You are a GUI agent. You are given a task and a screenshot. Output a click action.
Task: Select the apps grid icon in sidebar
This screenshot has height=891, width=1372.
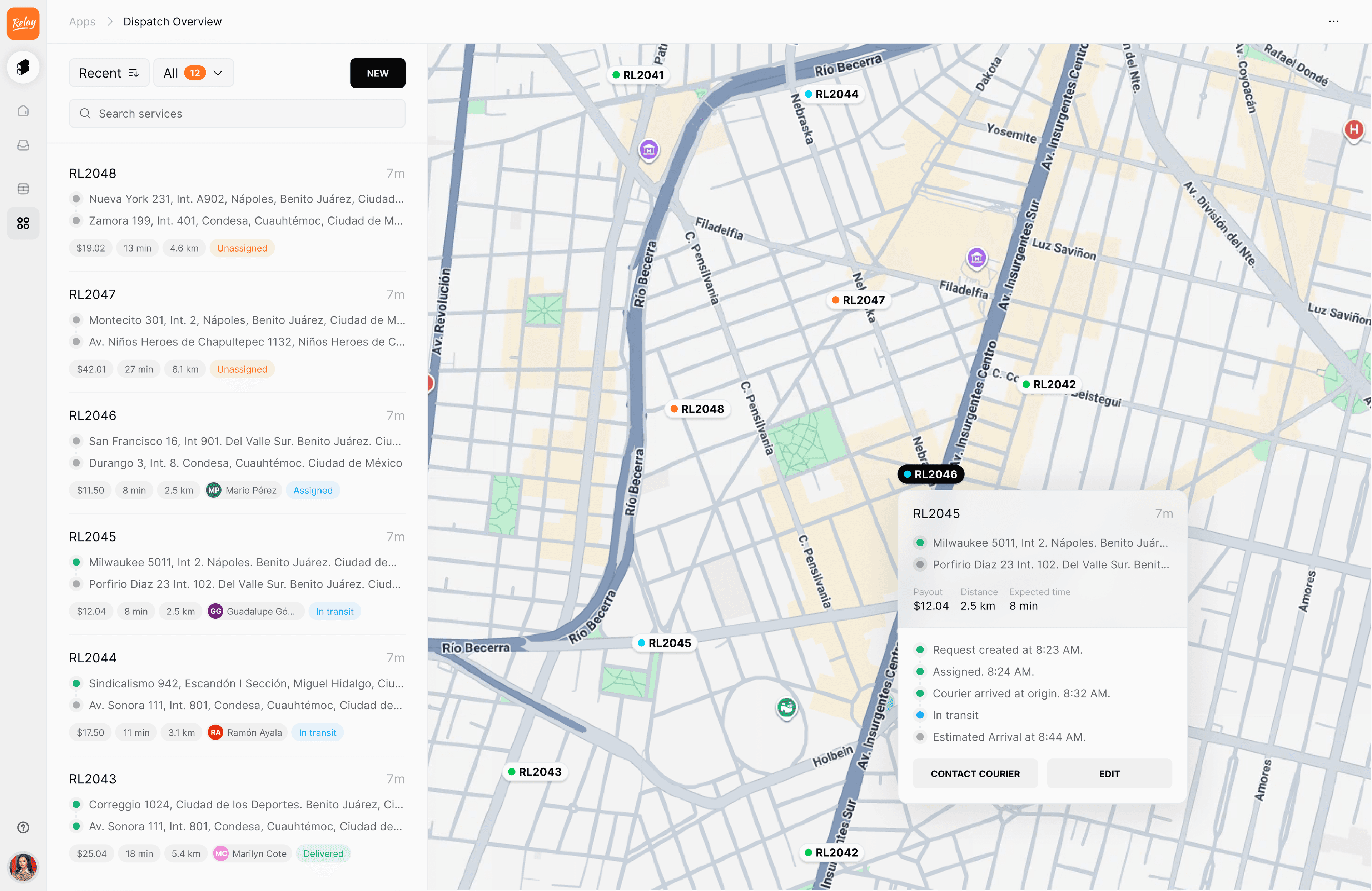click(x=23, y=223)
